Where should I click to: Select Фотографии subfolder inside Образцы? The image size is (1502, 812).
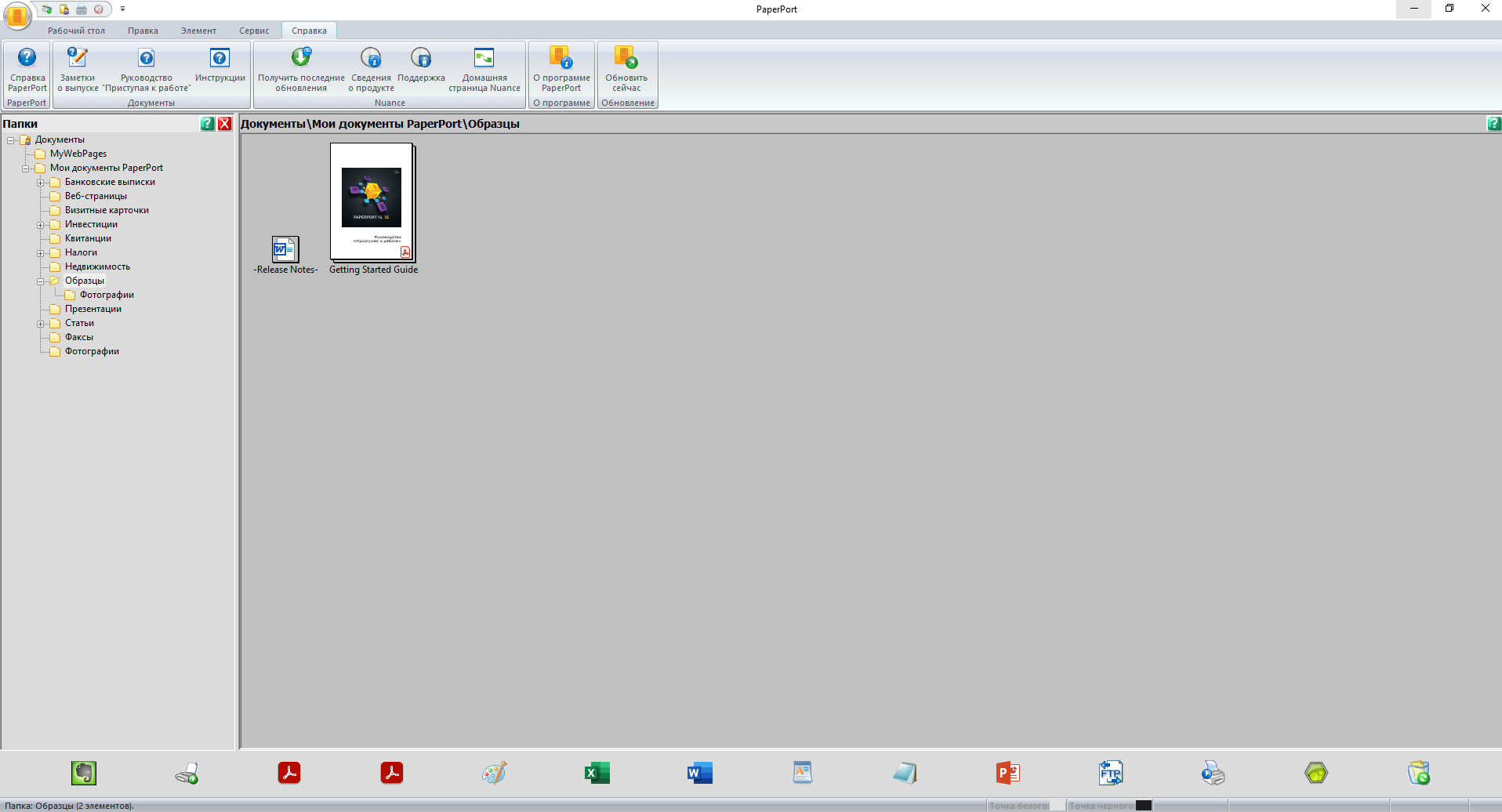pos(107,295)
